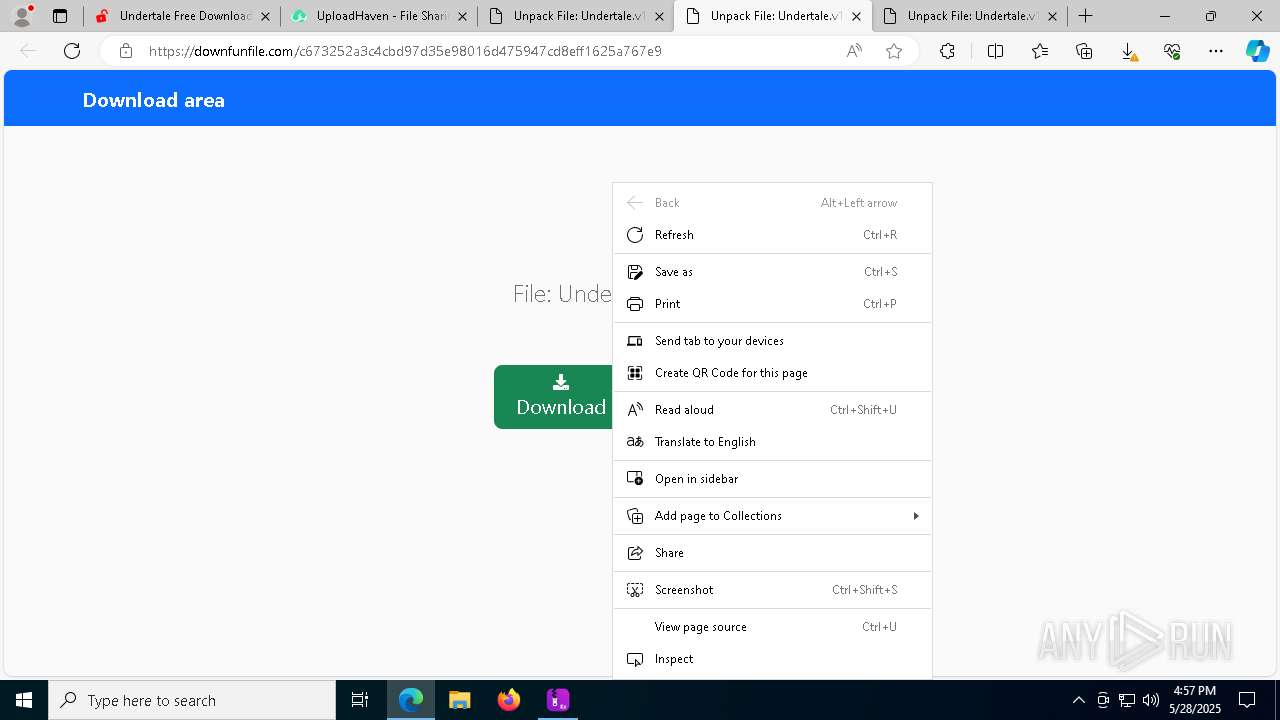Image resolution: width=1280 pixels, height=720 pixels.
Task: Show hidden system tray icons
Action: 1078,700
